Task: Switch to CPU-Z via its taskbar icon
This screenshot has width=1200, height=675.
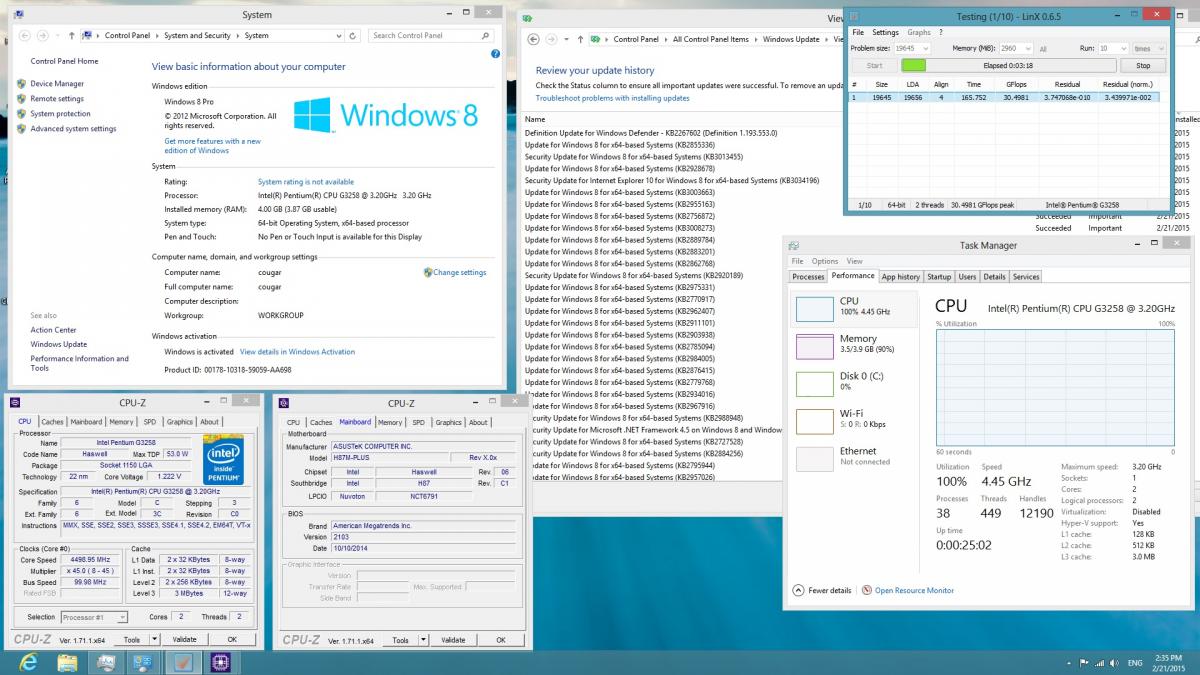Action: [219, 661]
